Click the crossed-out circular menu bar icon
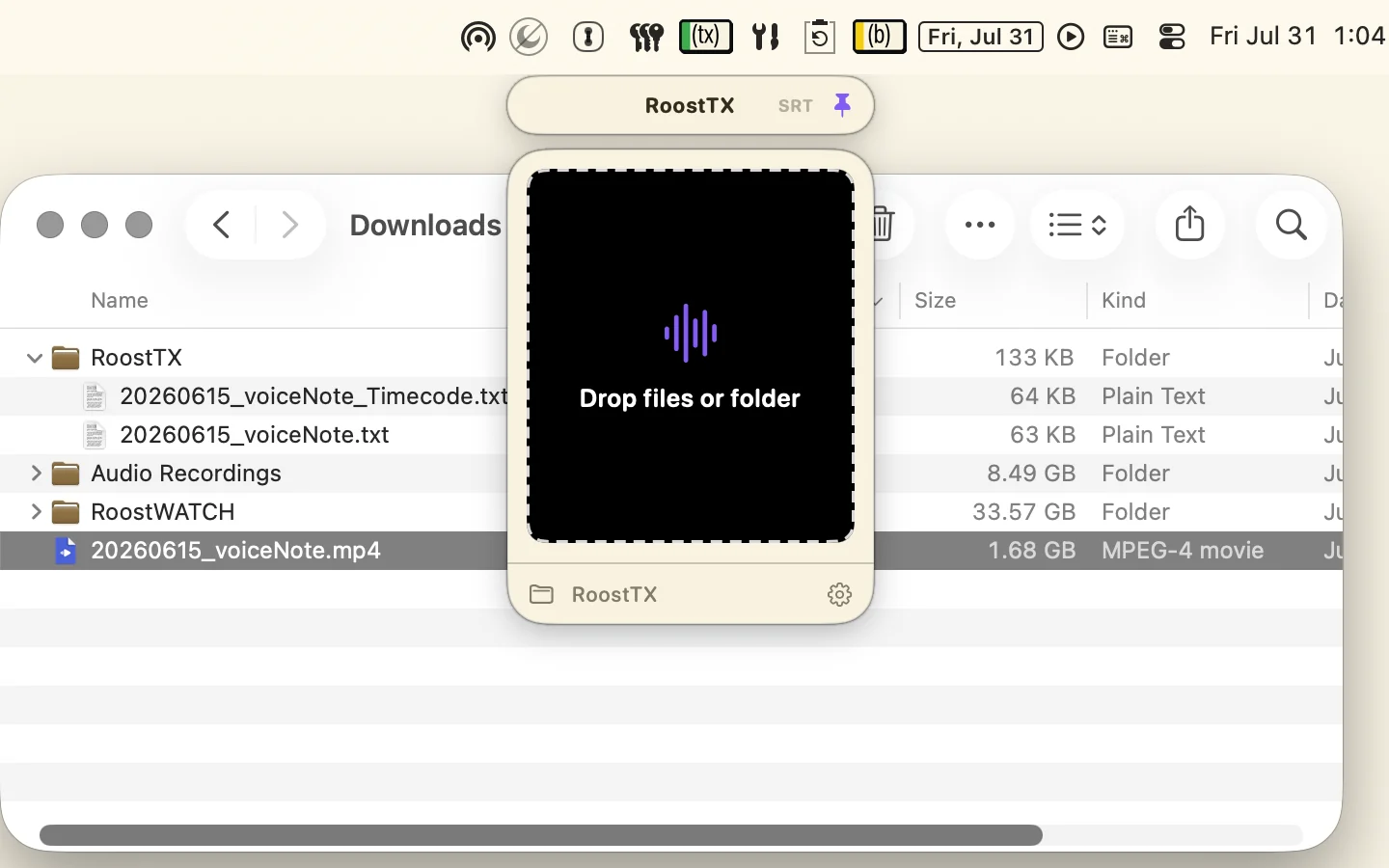 tap(529, 37)
